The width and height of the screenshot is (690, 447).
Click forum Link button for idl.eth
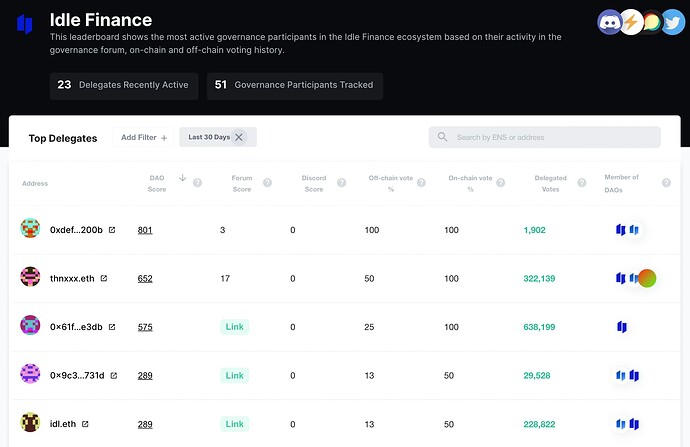tap(235, 424)
